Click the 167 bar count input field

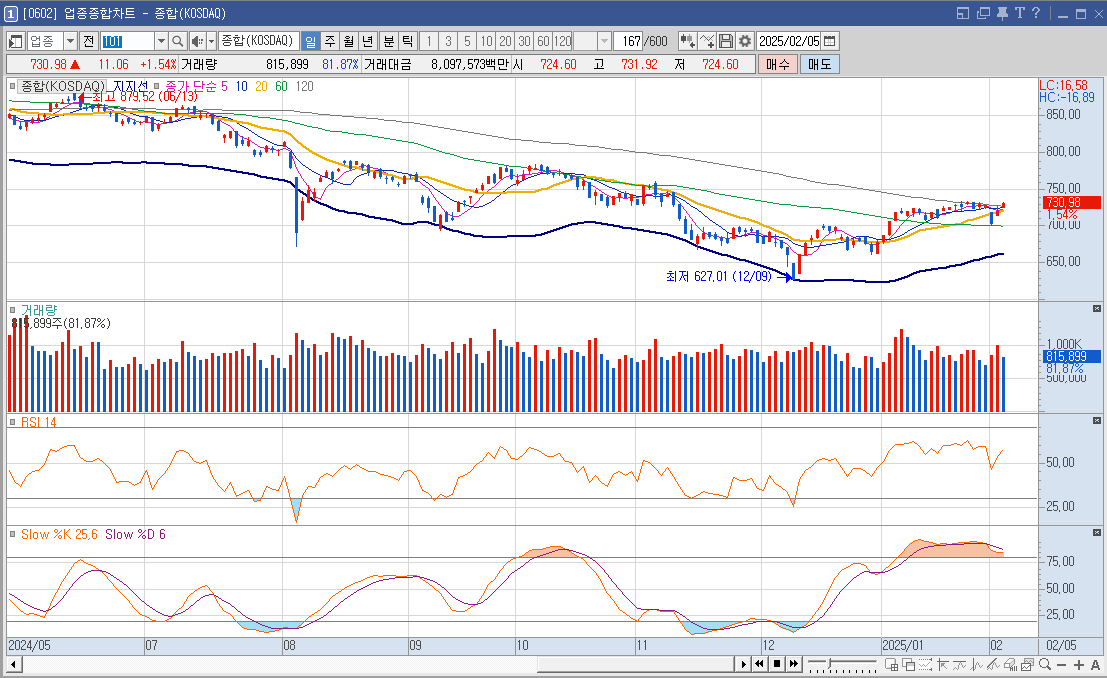click(627, 42)
